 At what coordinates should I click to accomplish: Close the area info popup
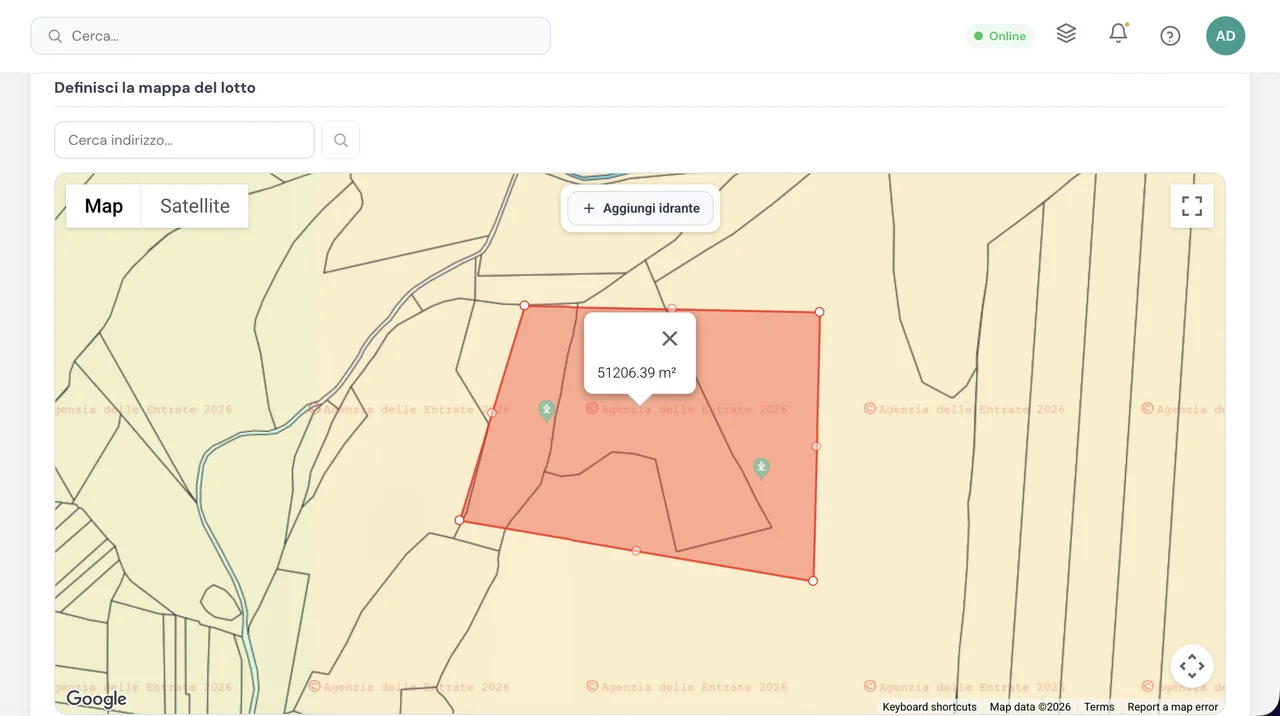click(x=670, y=339)
